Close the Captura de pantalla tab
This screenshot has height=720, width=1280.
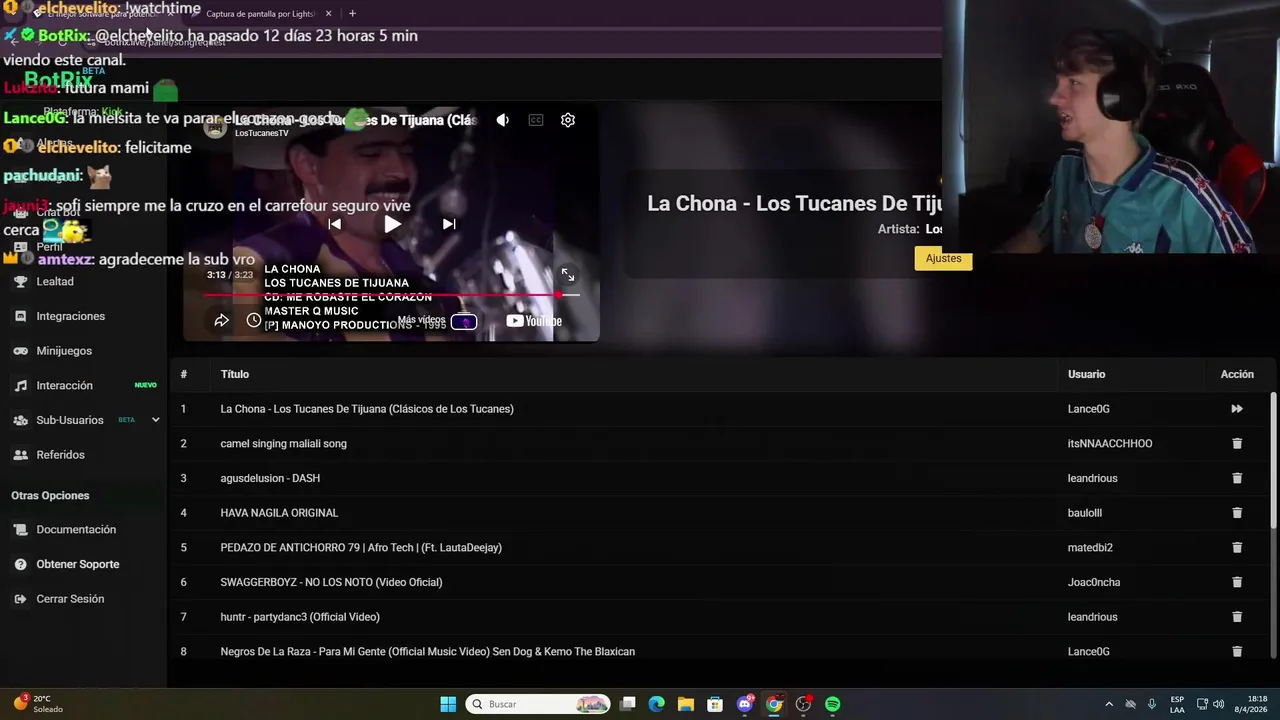point(329,14)
